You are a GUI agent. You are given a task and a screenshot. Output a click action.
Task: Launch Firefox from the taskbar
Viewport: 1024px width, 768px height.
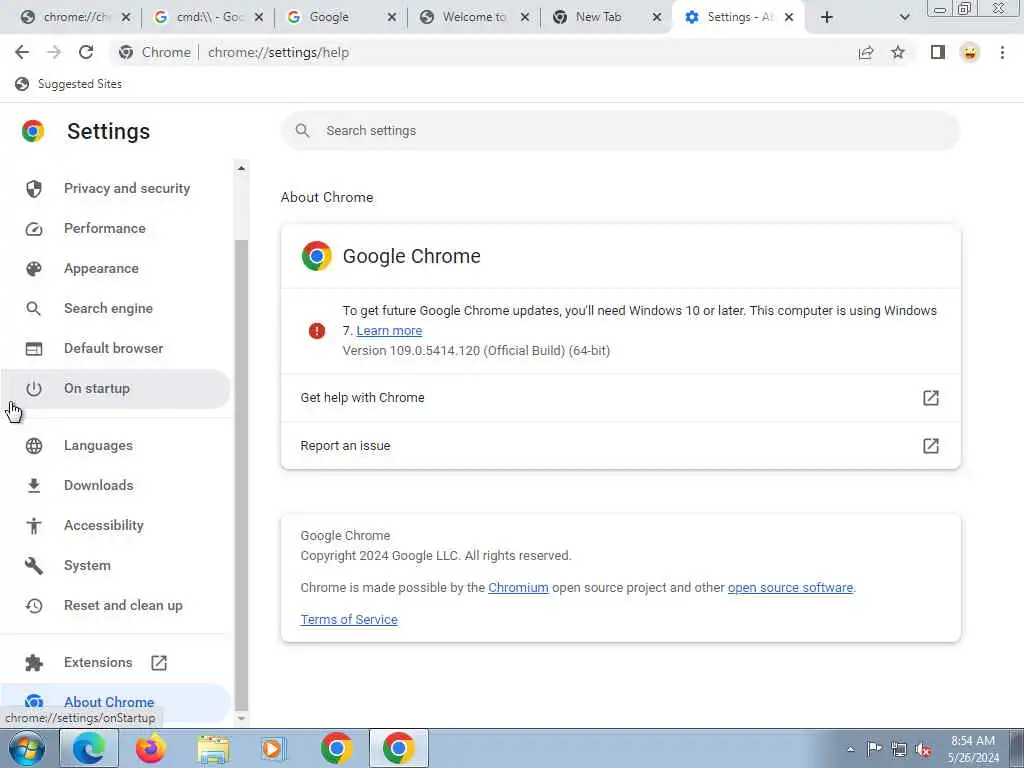(151, 748)
